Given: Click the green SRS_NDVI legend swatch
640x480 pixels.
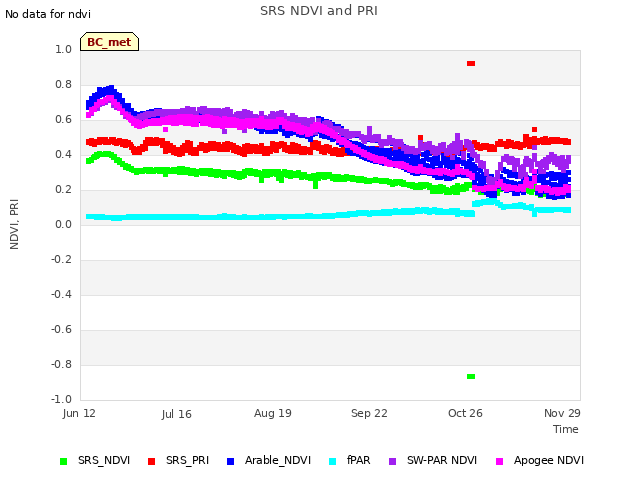Looking at the screenshot, I should [x=63, y=461].
